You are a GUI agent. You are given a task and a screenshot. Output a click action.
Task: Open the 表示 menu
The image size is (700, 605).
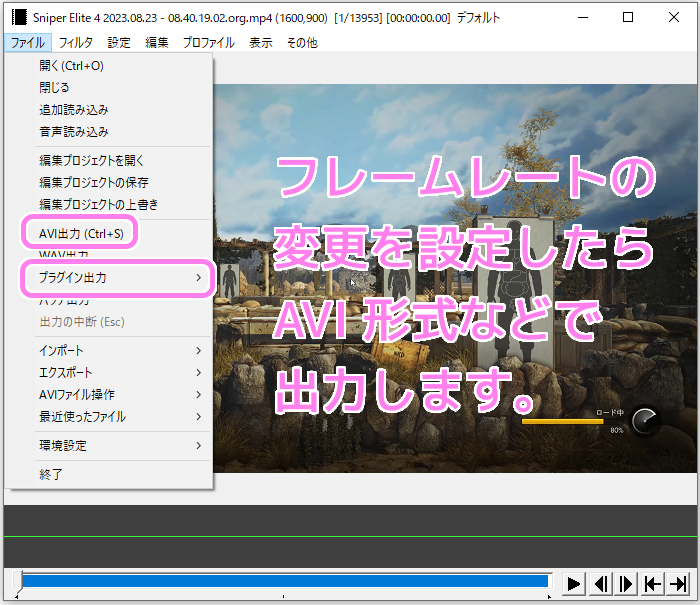[x=261, y=42]
